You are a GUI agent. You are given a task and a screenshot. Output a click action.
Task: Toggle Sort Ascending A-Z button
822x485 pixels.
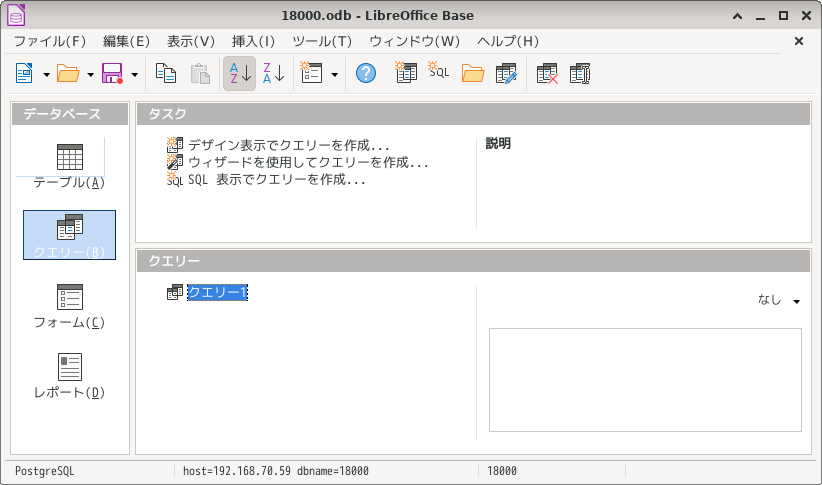(240, 73)
